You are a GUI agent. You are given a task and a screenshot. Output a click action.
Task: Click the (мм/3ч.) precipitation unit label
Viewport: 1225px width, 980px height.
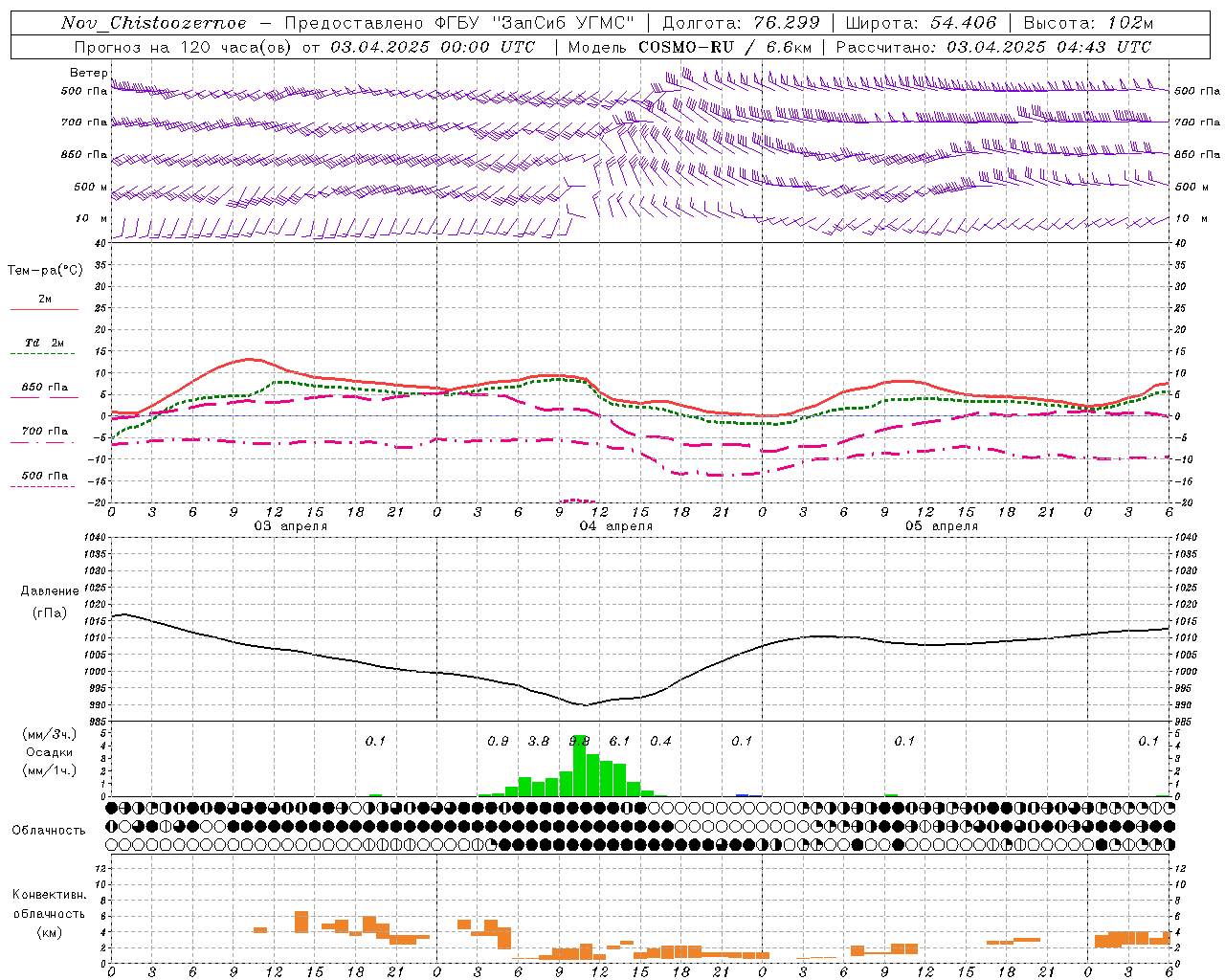pyautogui.click(x=50, y=734)
